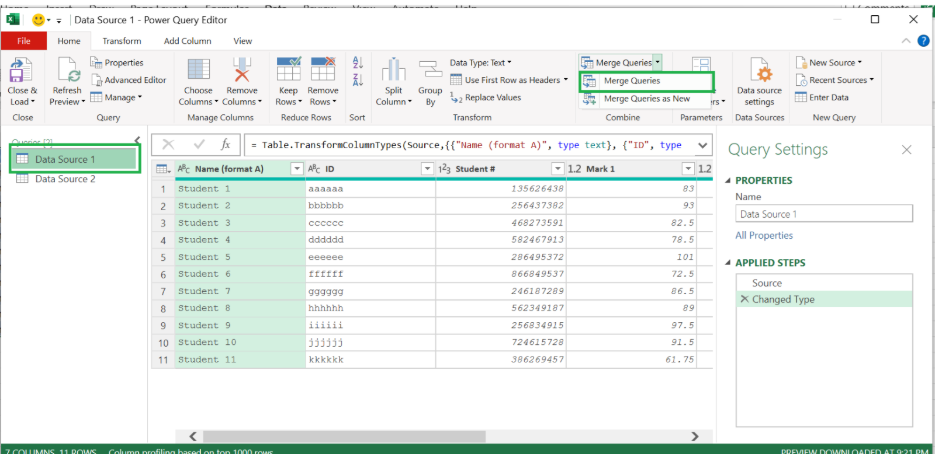This screenshot has height=454, width=936.
Task: Open the filter dropdown for ID column
Action: click(427, 169)
